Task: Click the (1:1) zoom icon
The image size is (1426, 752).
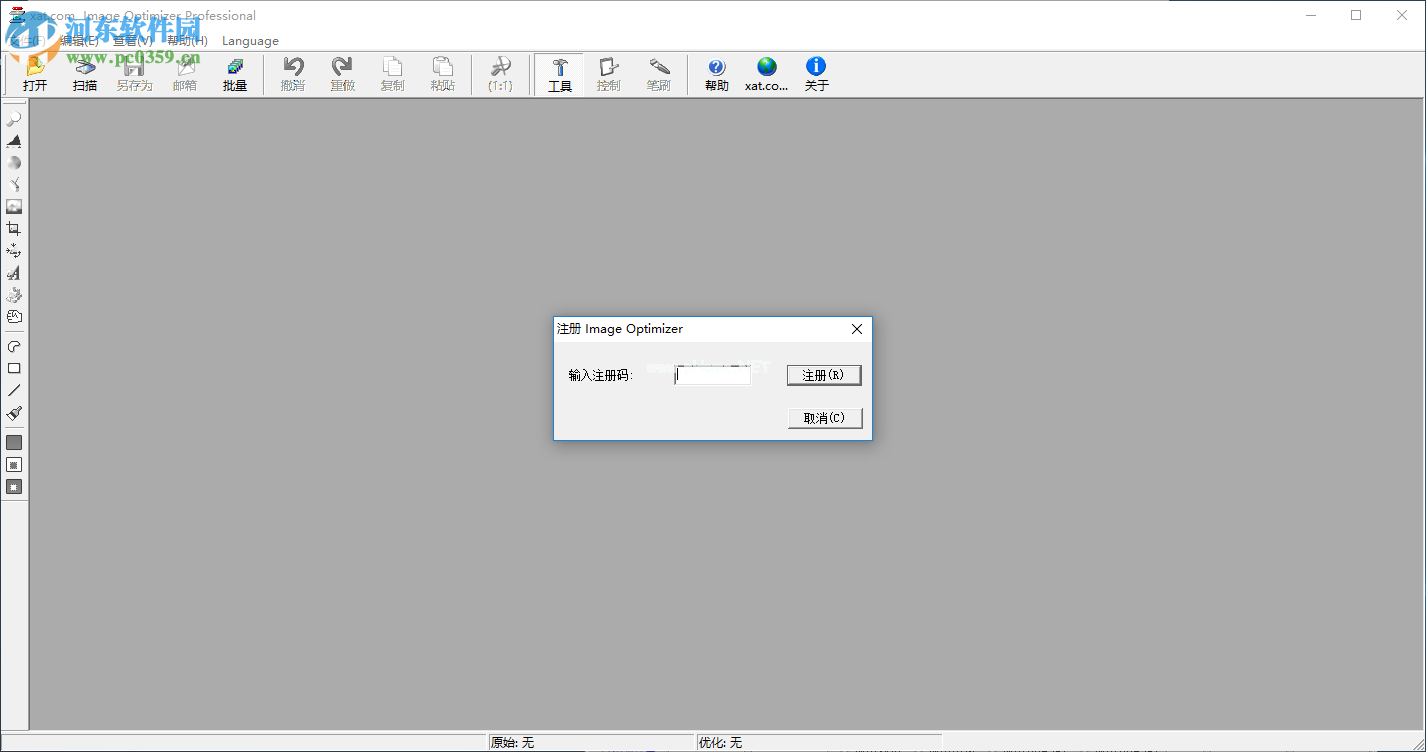Action: [501, 74]
